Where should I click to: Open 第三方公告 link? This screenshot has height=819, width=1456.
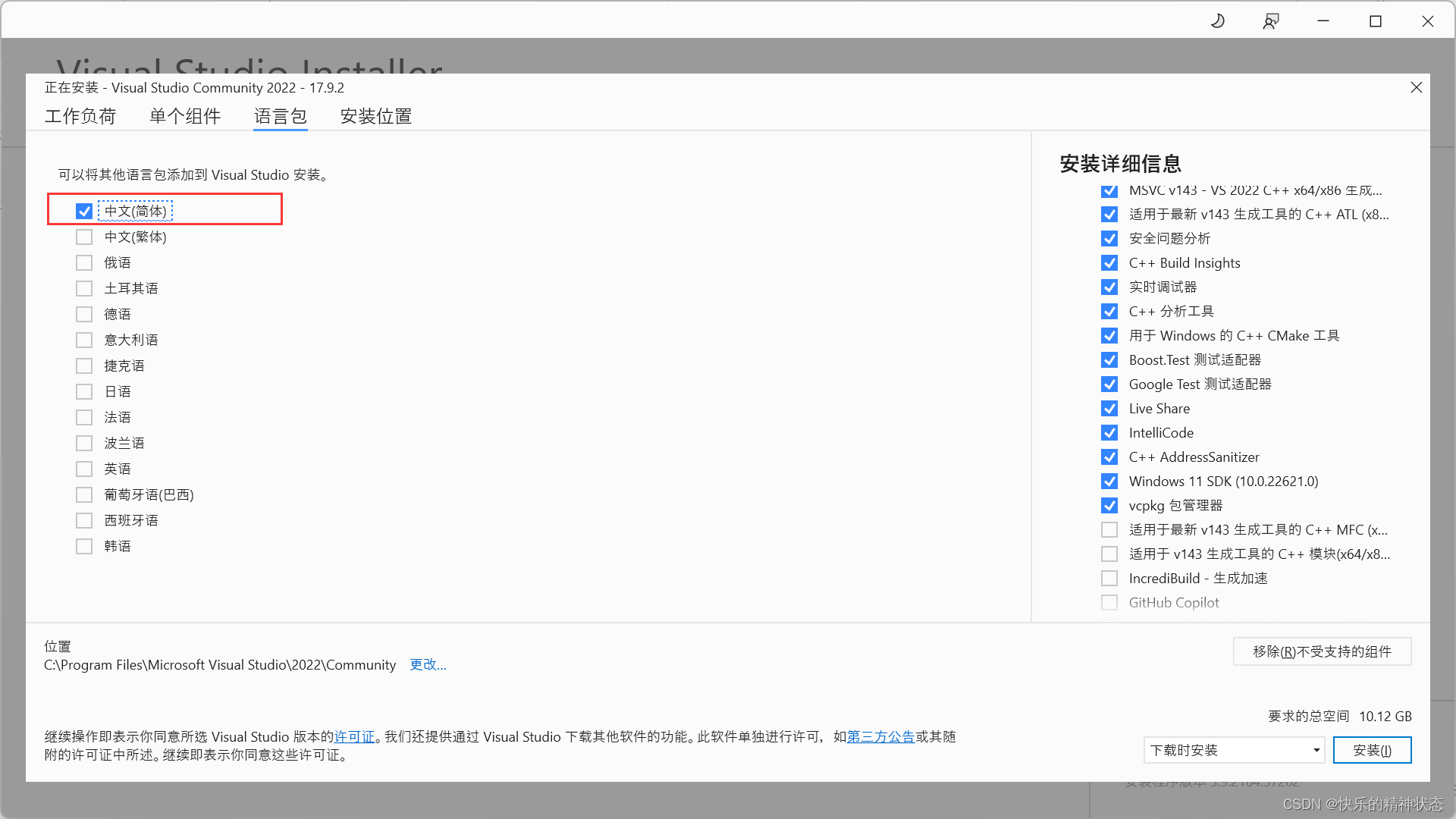(x=880, y=736)
